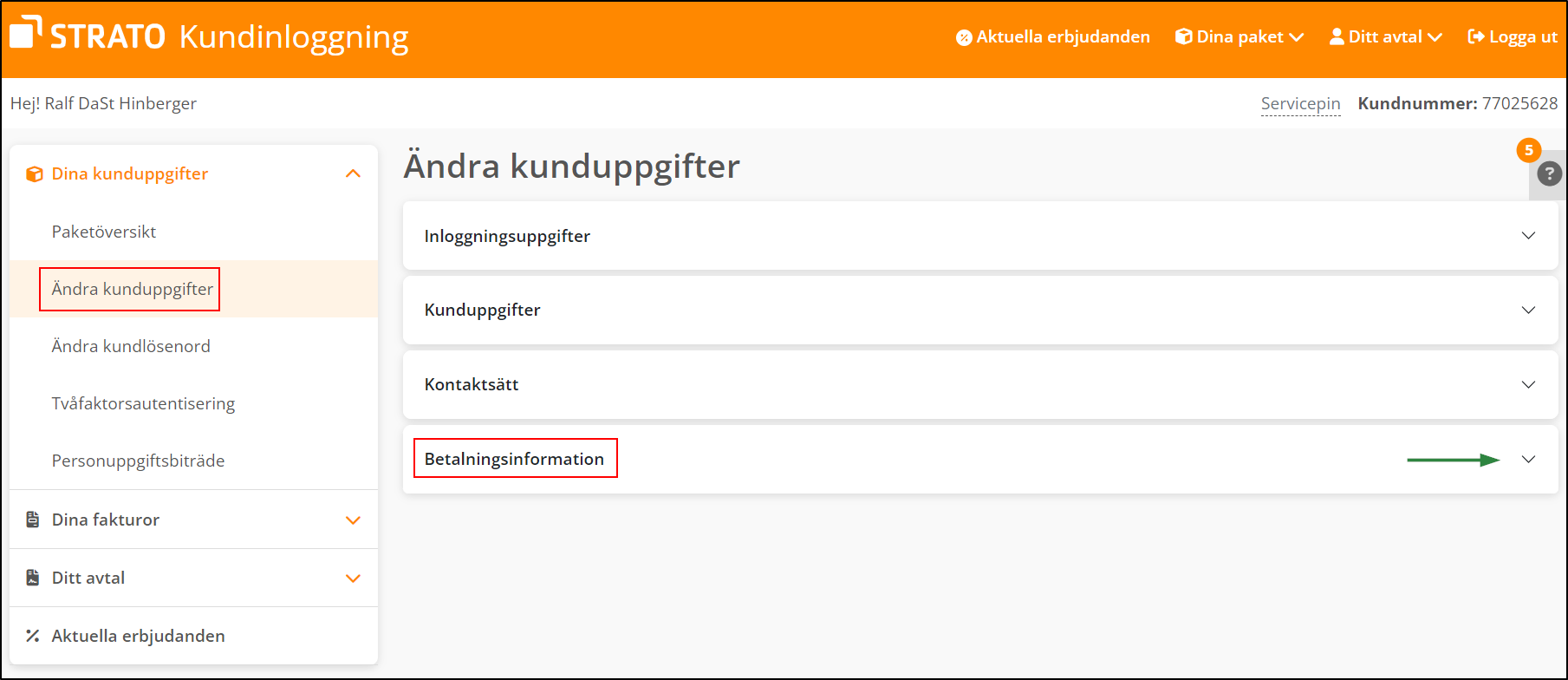This screenshot has height=680, width=1568.
Task: Open Ändra kundlösenord from the sidebar
Action: tap(131, 346)
